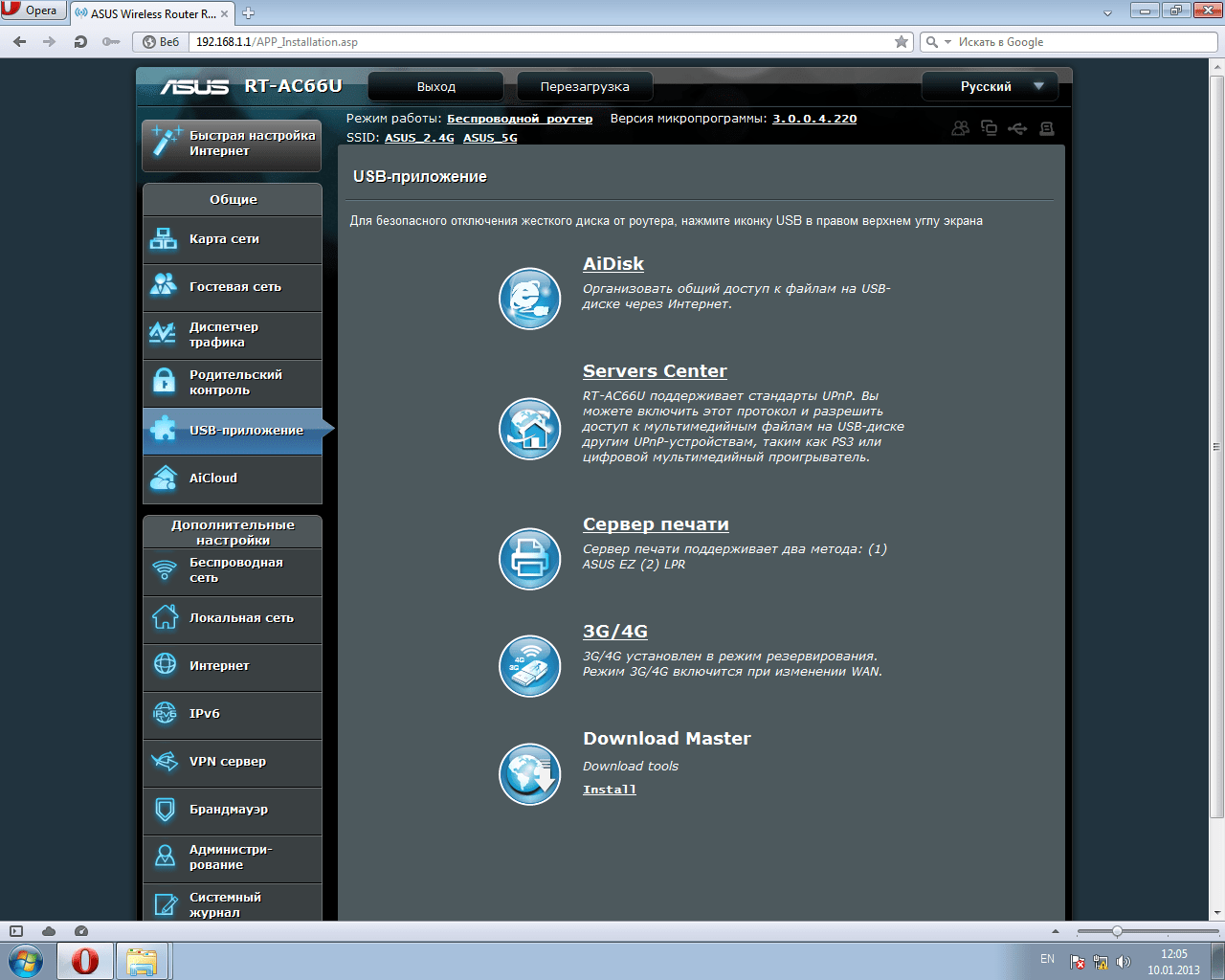This screenshot has width=1225, height=980.
Task: Open AiCloud in the sidebar
Action: coord(233,479)
